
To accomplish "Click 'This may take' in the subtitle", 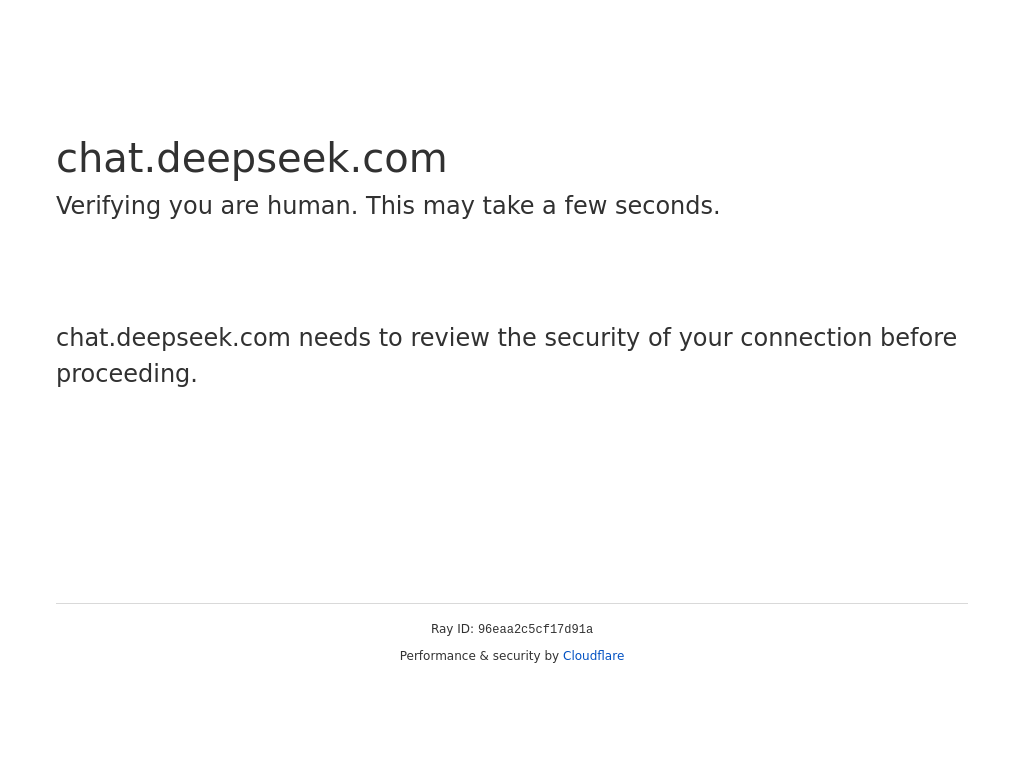I will 449,206.
